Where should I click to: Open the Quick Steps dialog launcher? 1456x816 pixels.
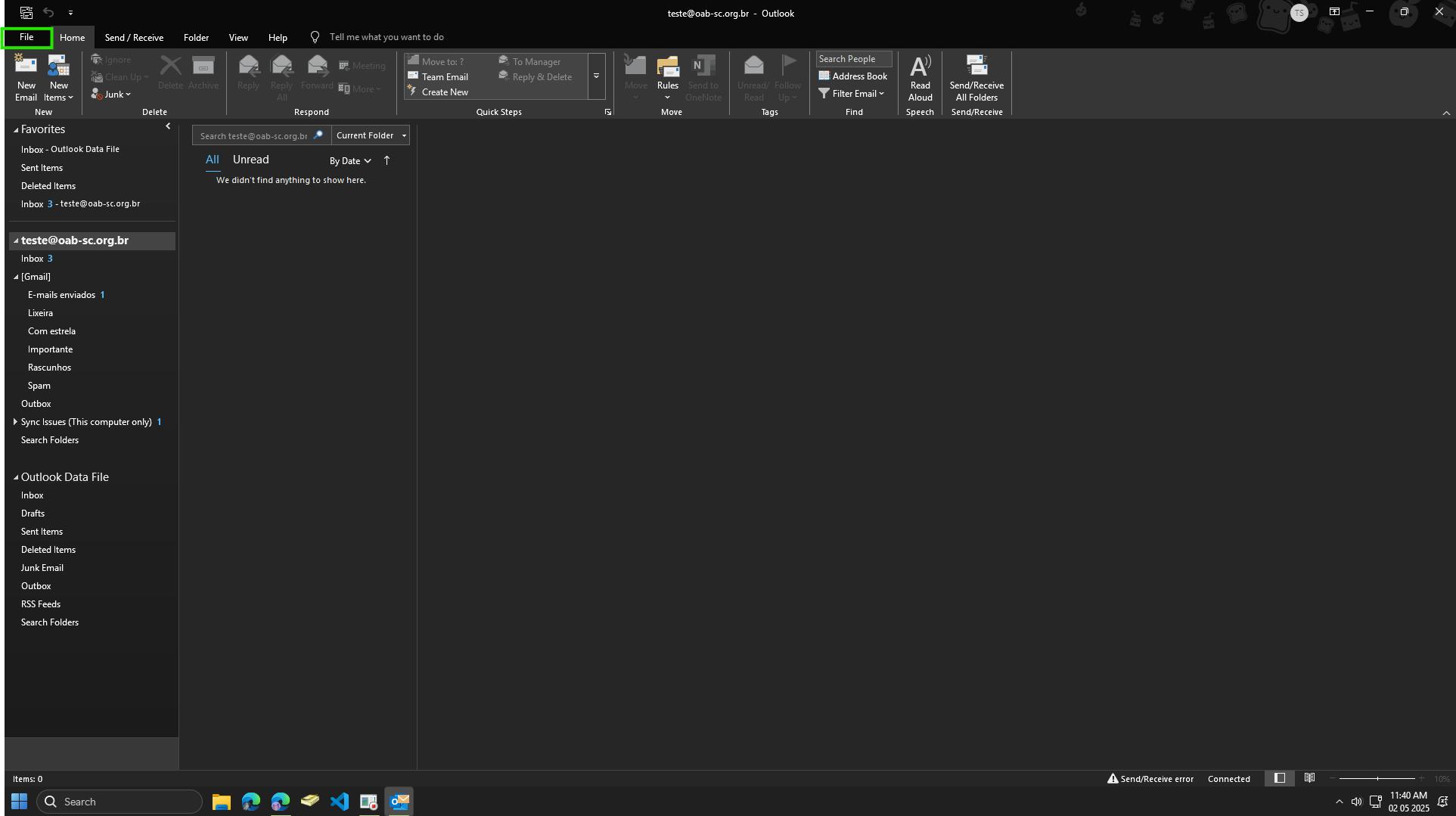coord(607,112)
